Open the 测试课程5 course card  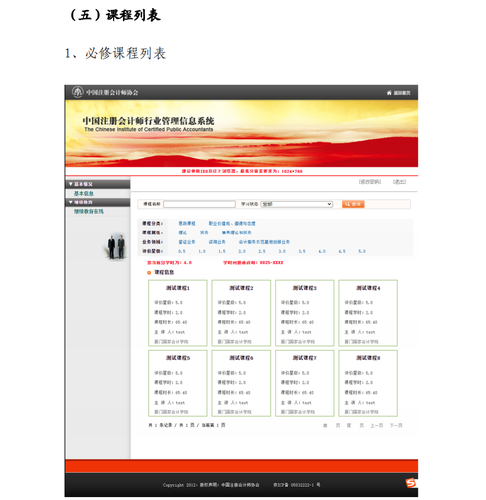click(x=178, y=383)
